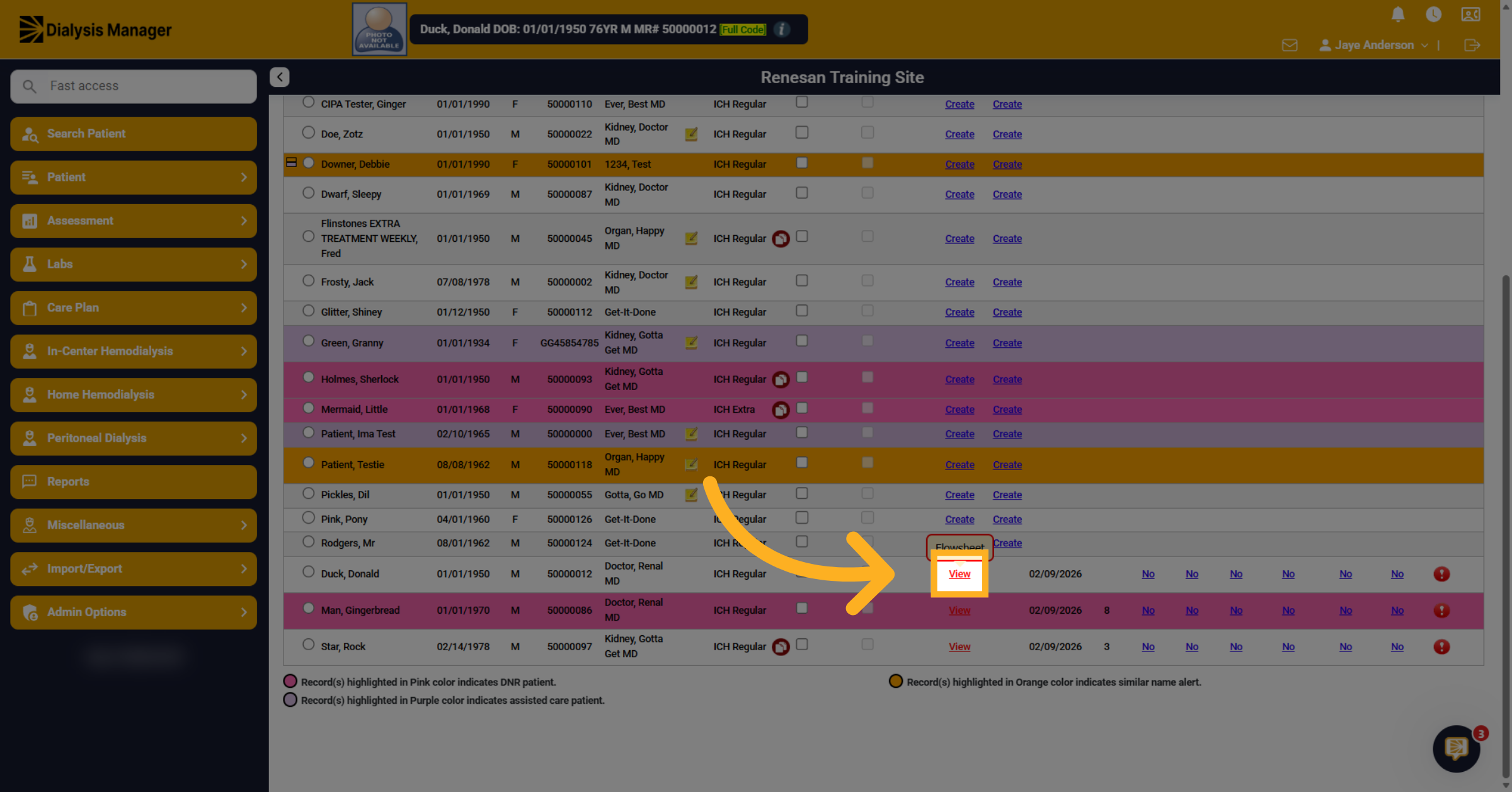Tick the checkbox in Pickles, Dil row
Screen dimensions: 1512x792
(801, 493)
